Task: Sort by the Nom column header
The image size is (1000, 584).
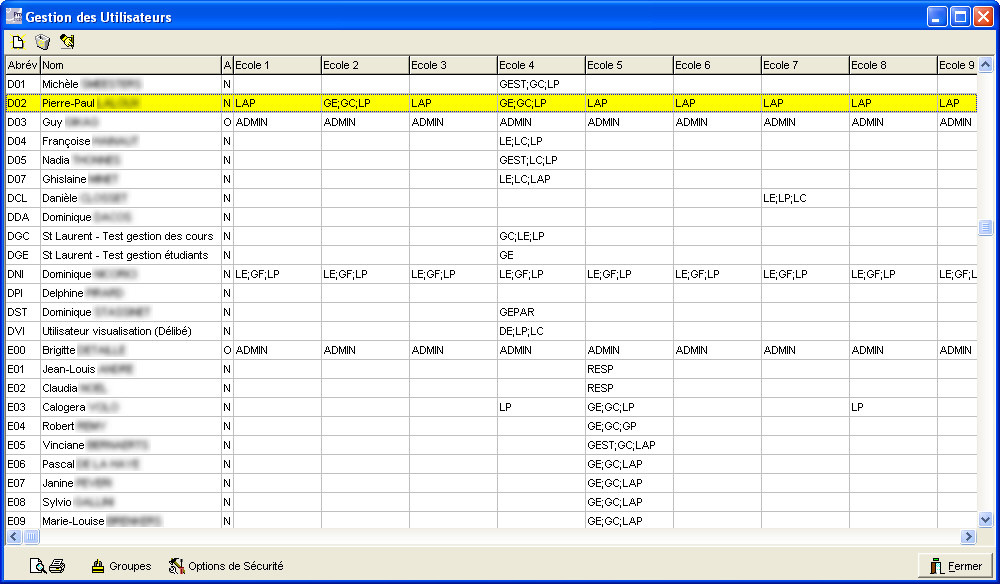Action: [x=130, y=65]
